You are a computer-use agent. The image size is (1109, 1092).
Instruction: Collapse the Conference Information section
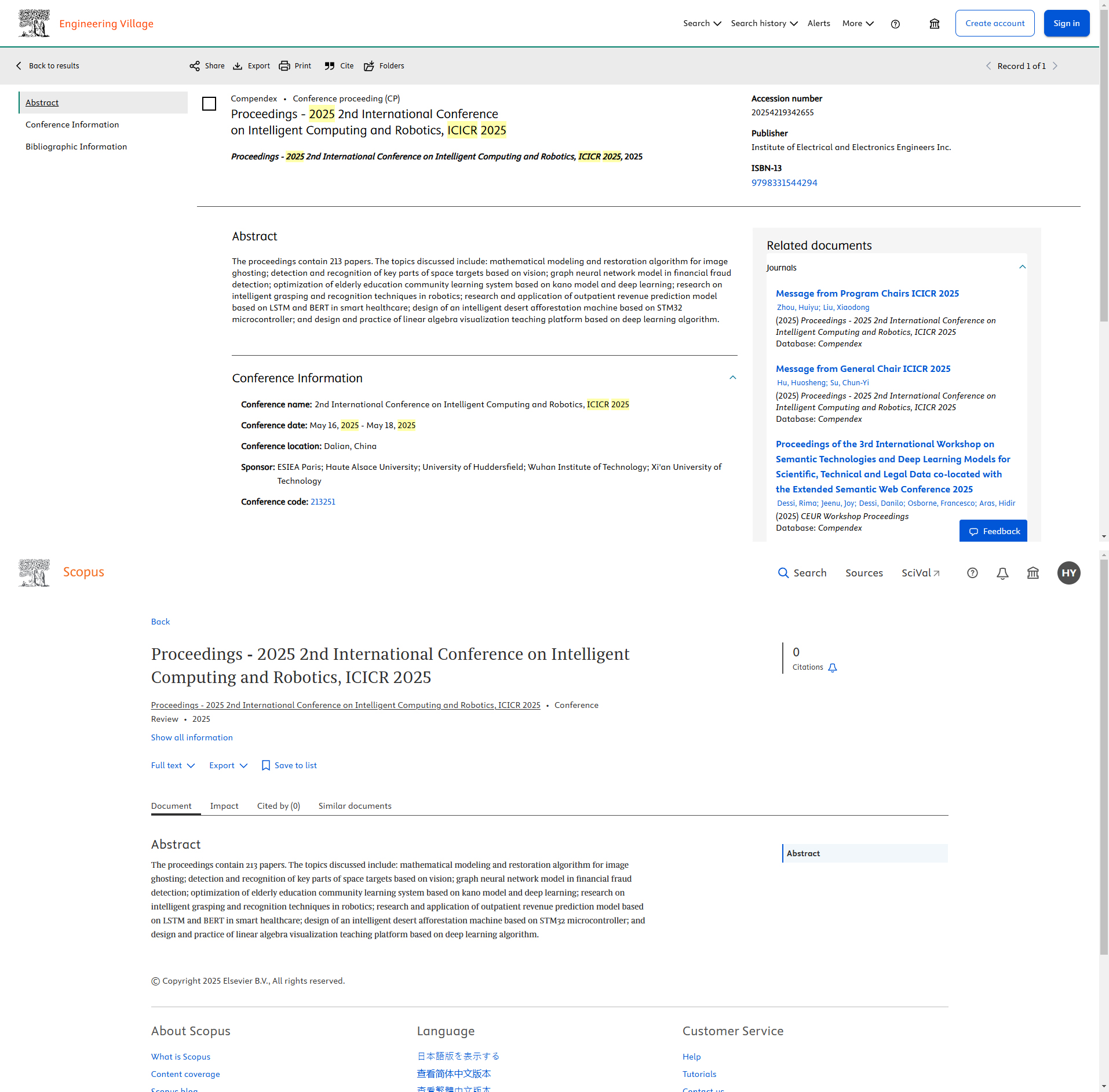732,378
